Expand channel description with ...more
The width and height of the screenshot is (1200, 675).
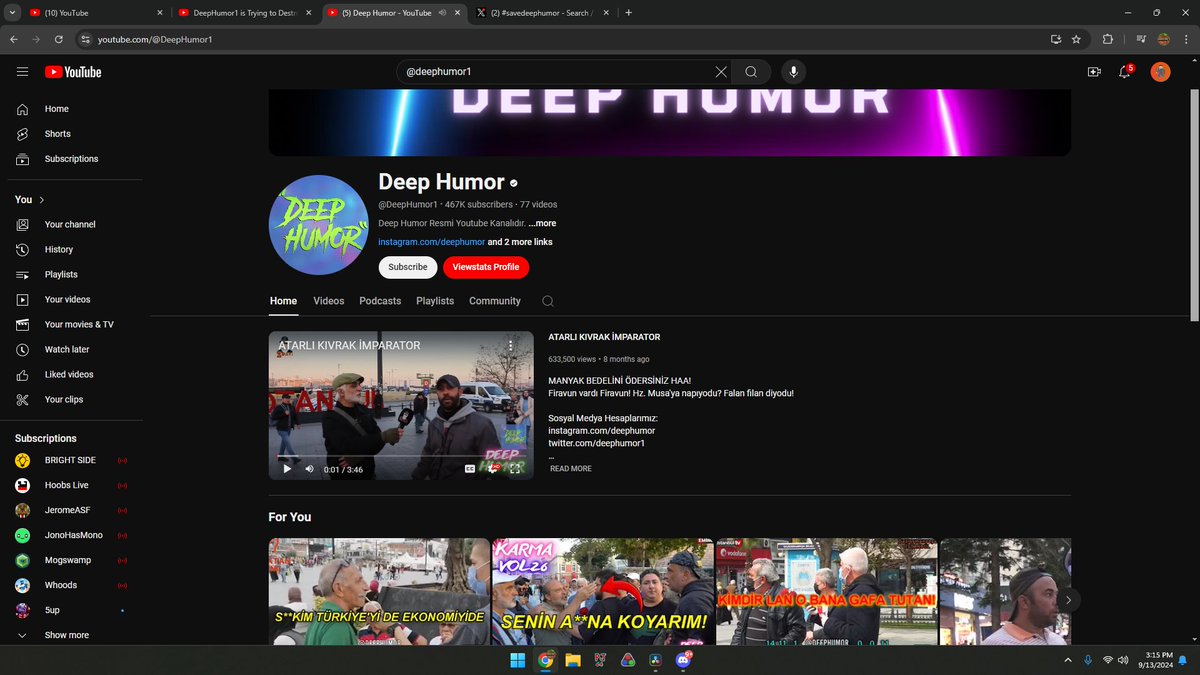[x=542, y=223]
